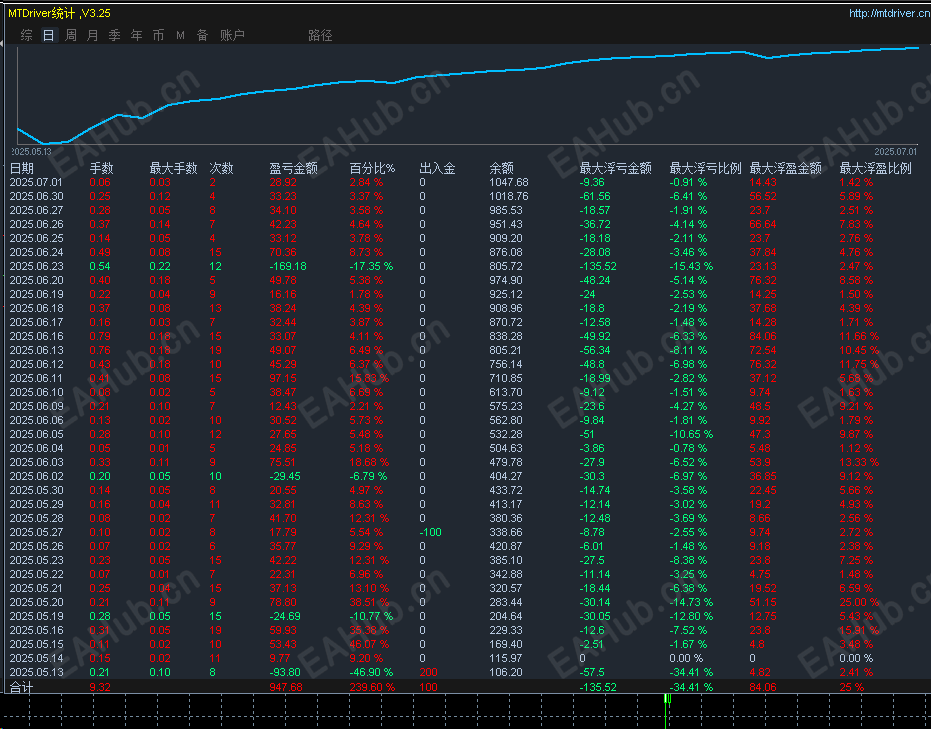Viewport: 931px width, 729px height.
Task: Click the 25.00 % floating profit ratio
Action: coord(859,603)
